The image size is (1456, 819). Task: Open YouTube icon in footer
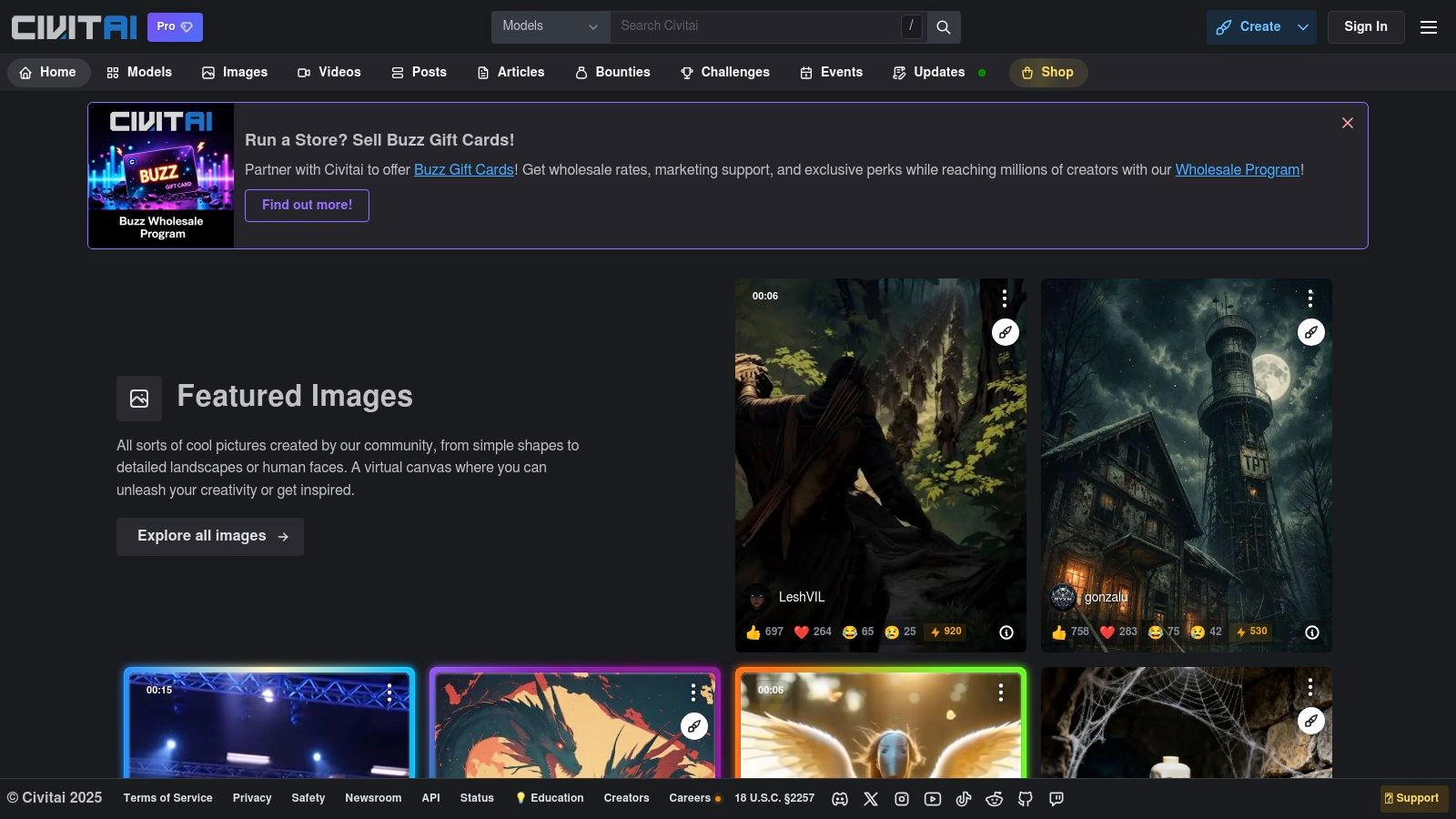point(933,799)
